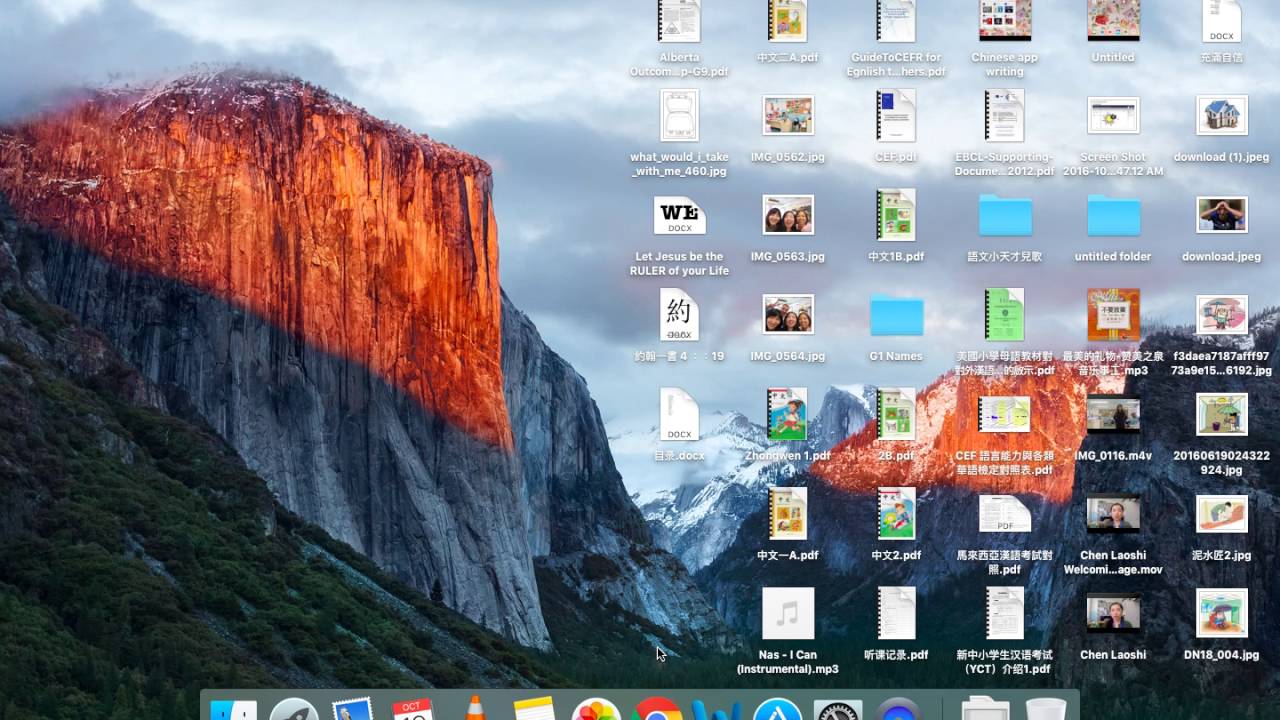Image resolution: width=1280 pixels, height=720 pixels.
Task: Select 最美的礼物·赞美之泉音乐事工.mp3 audio file
Action: tap(1113, 314)
